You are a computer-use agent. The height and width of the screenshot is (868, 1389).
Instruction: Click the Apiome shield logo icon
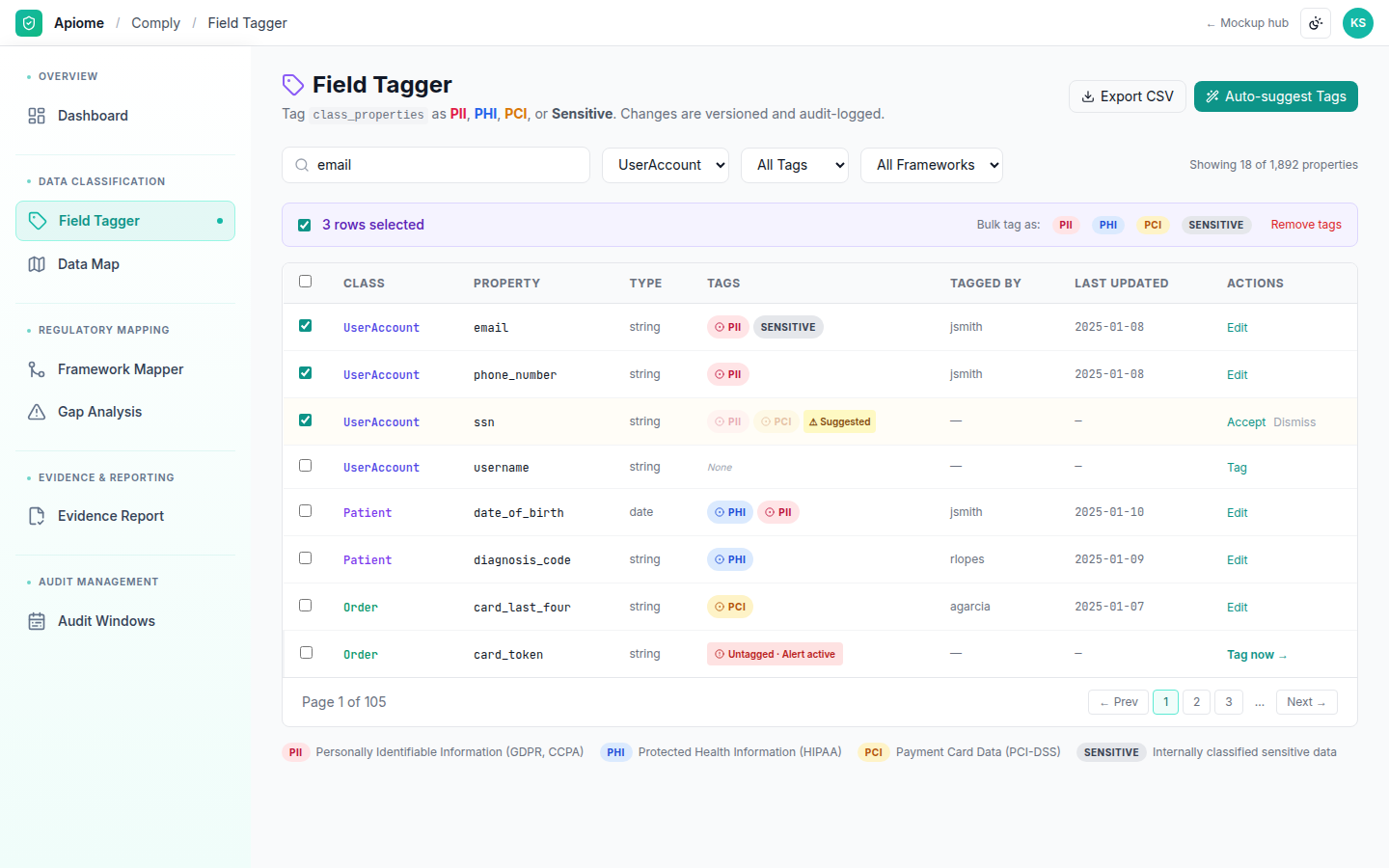tap(29, 23)
